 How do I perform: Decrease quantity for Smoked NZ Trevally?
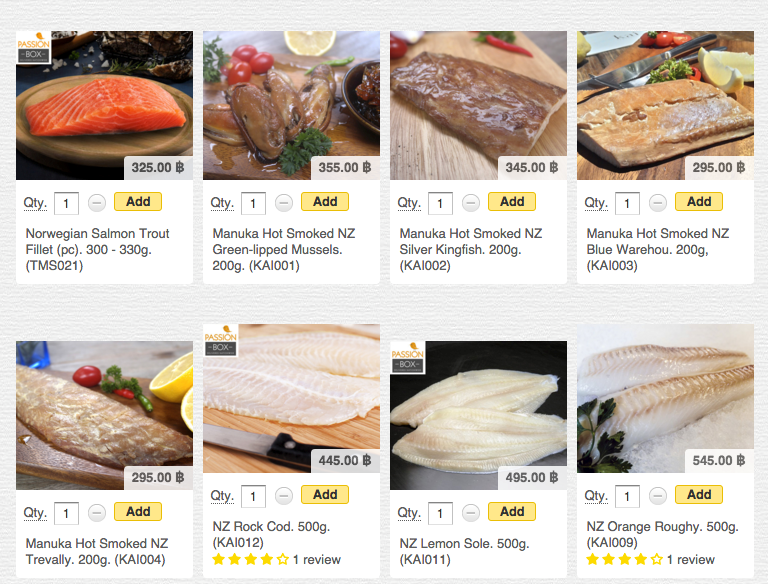(x=97, y=513)
